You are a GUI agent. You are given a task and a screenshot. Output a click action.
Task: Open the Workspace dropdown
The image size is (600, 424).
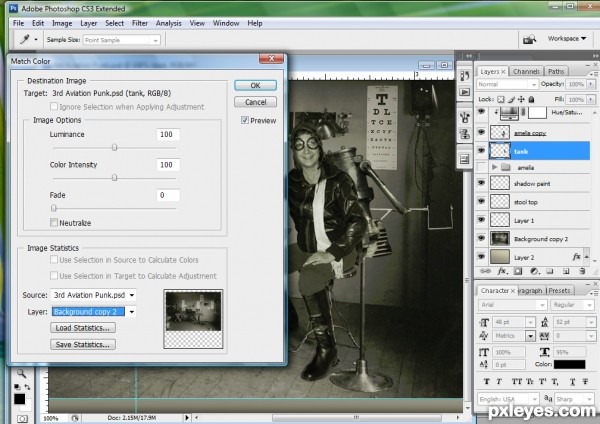(567, 39)
